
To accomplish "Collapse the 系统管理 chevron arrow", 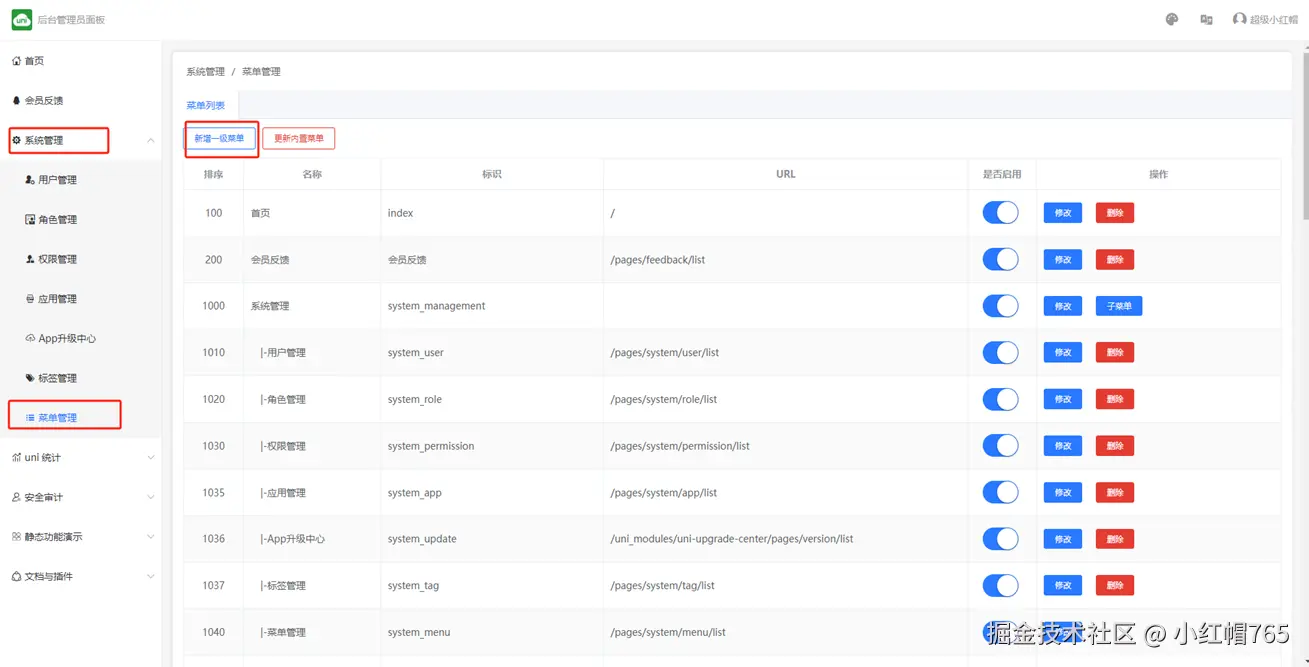I will click(x=151, y=140).
